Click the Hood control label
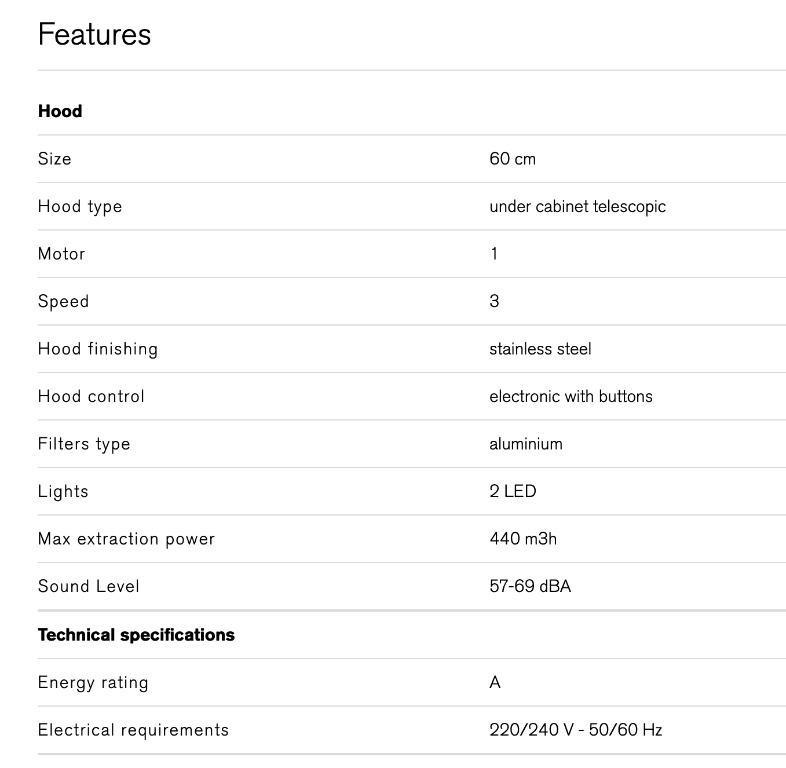 tap(91, 397)
